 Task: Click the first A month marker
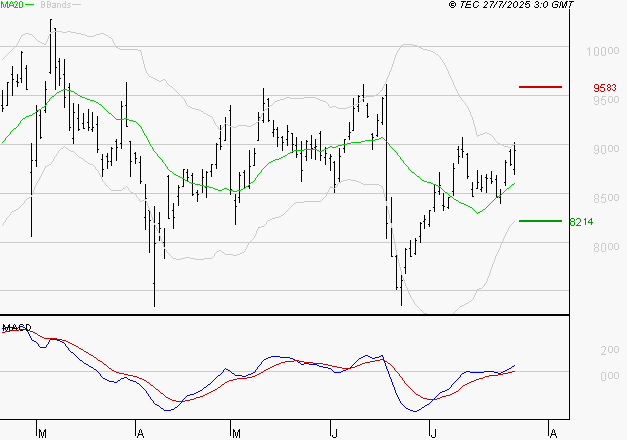[140, 434]
